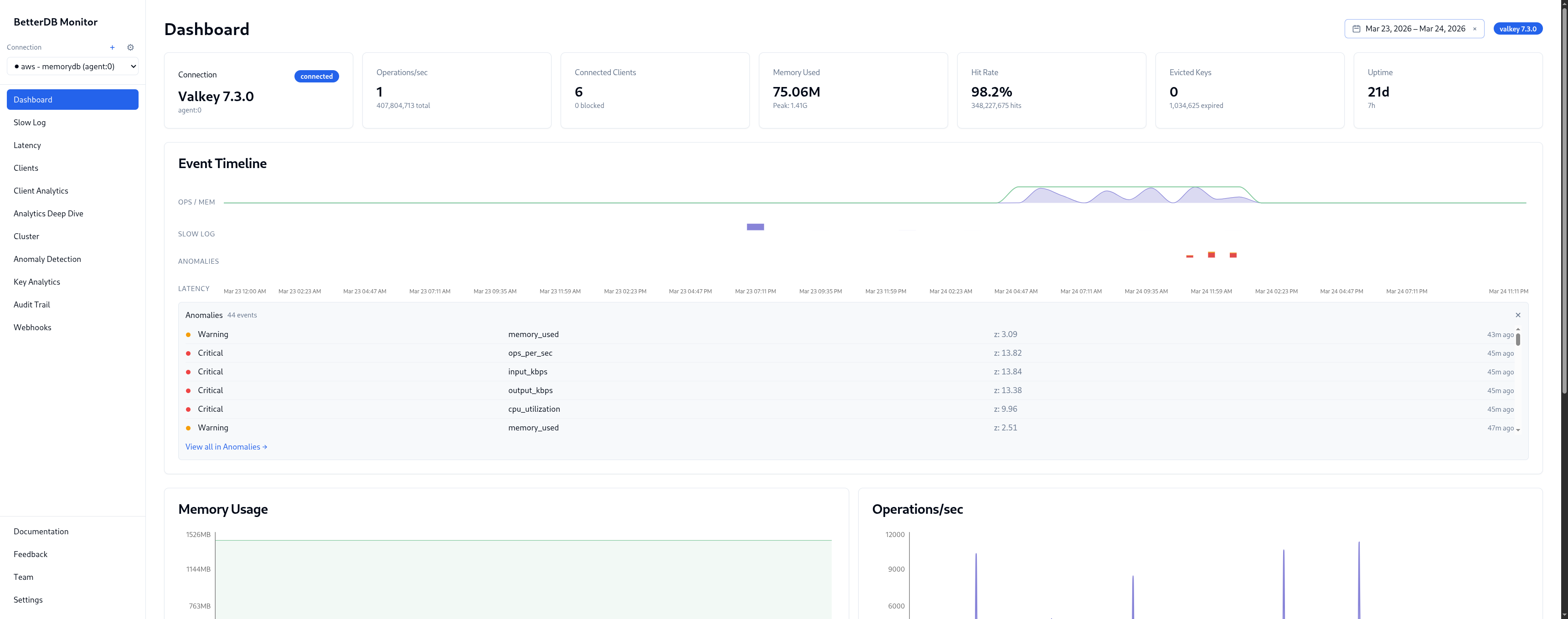The width and height of the screenshot is (1568, 619).
Task: Click the connected status badge
Action: (x=316, y=76)
